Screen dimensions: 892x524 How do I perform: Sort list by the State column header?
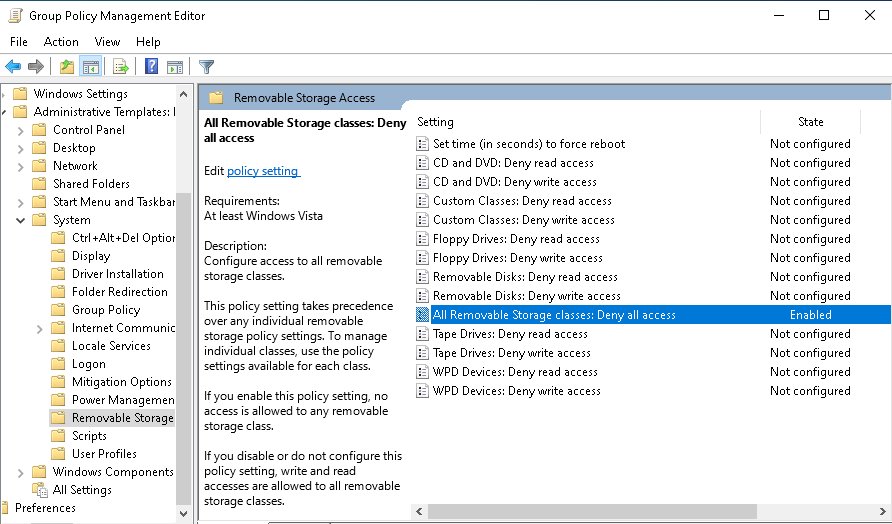810,122
